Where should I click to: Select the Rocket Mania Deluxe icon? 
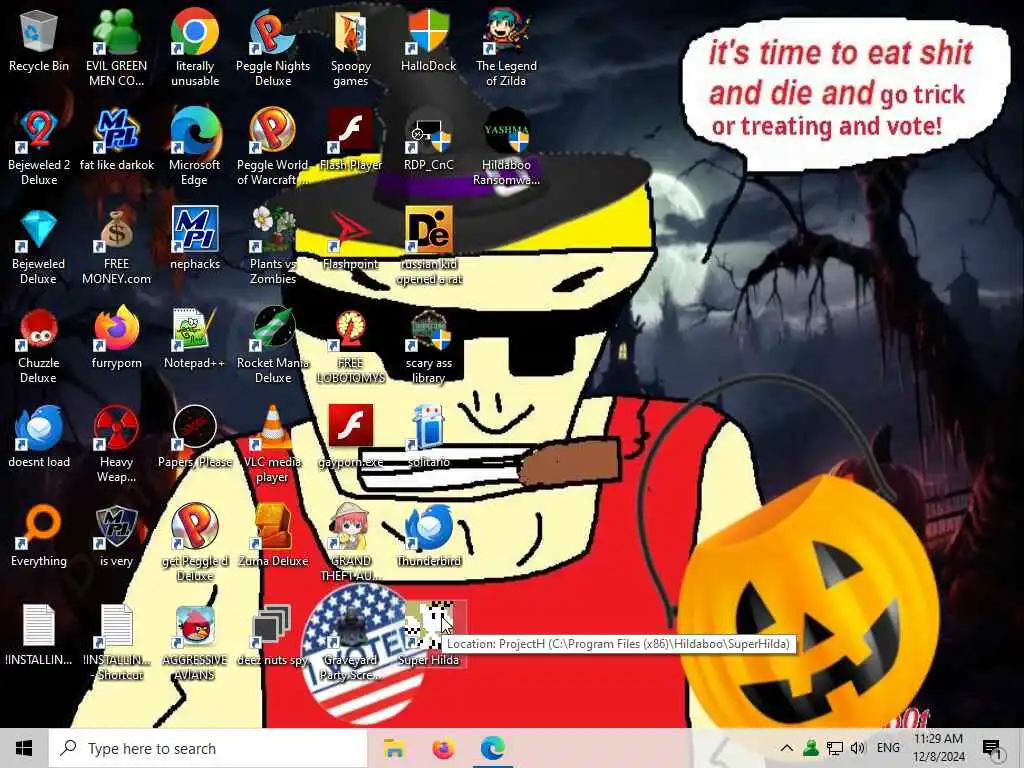click(273, 346)
